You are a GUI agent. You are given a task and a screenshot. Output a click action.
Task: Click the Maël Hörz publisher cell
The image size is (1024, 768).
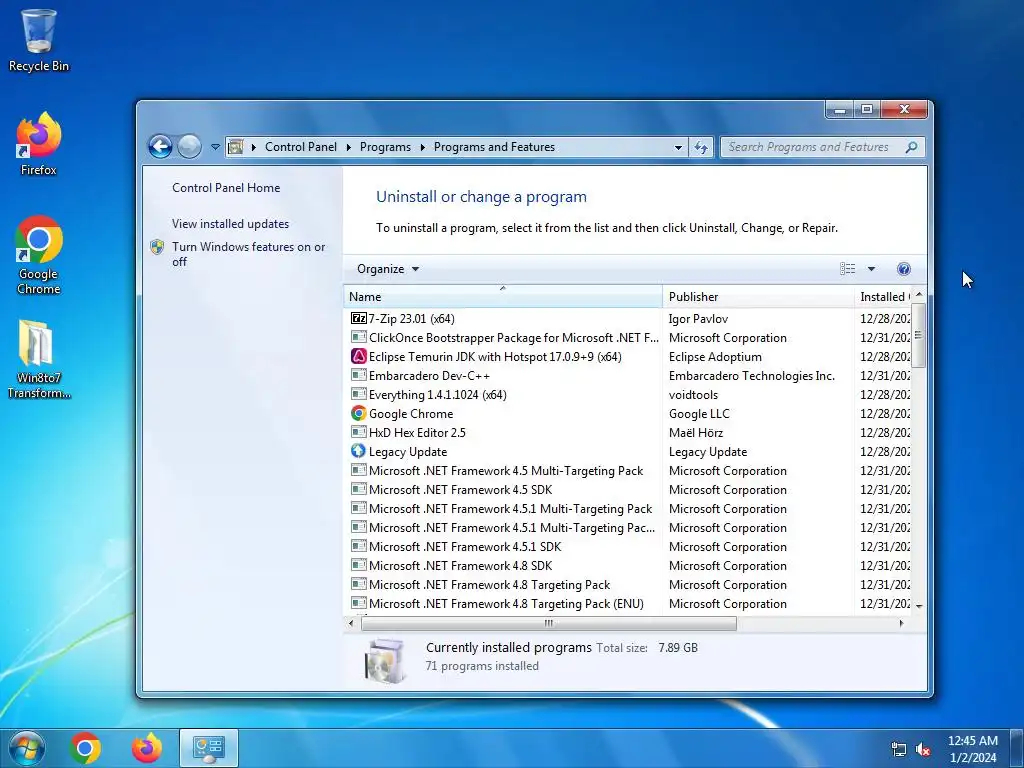pos(696,432)
